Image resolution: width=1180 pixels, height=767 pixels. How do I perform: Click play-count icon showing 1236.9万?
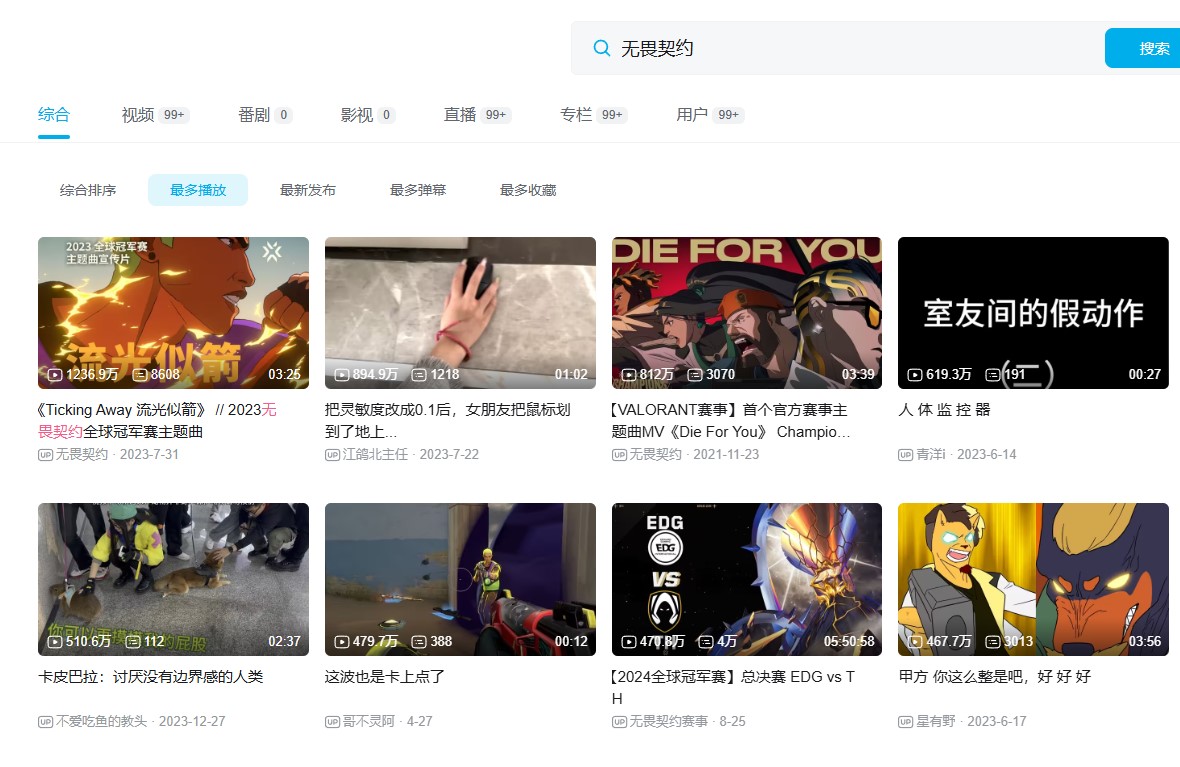pos(55,375)
